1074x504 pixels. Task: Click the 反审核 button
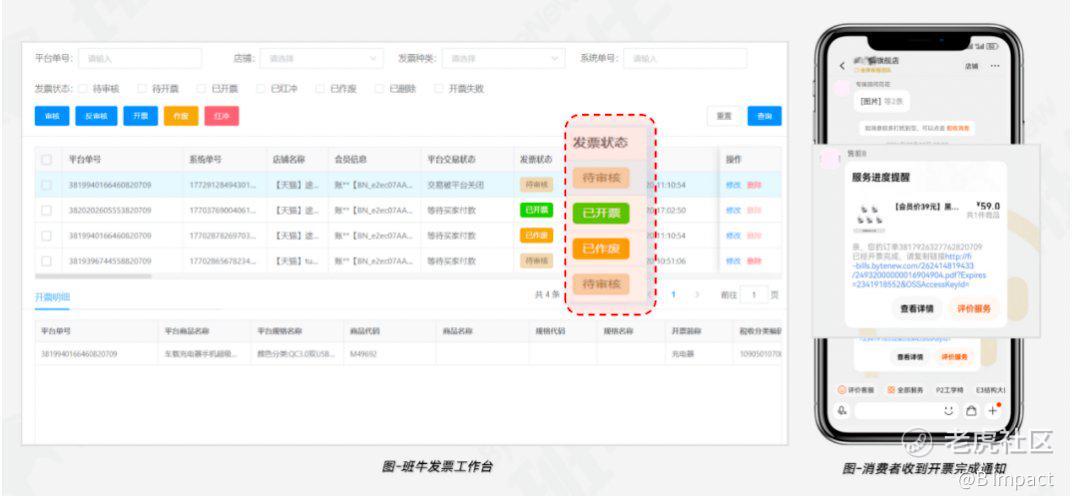(97, 116)
